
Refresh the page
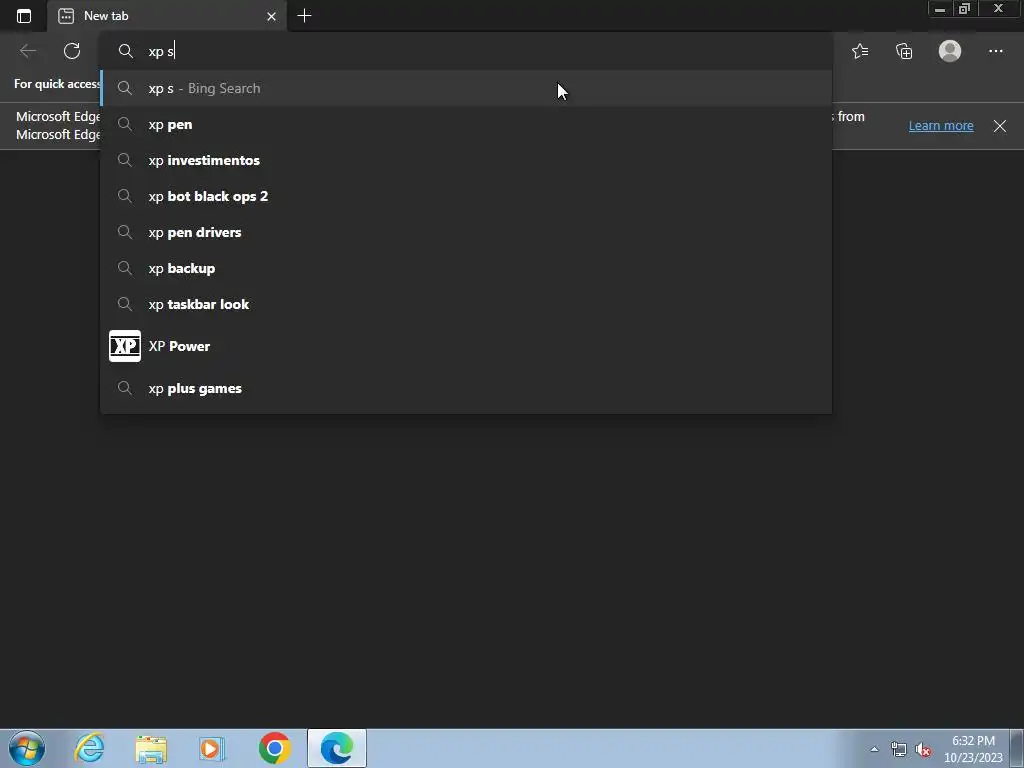(72, 51)
